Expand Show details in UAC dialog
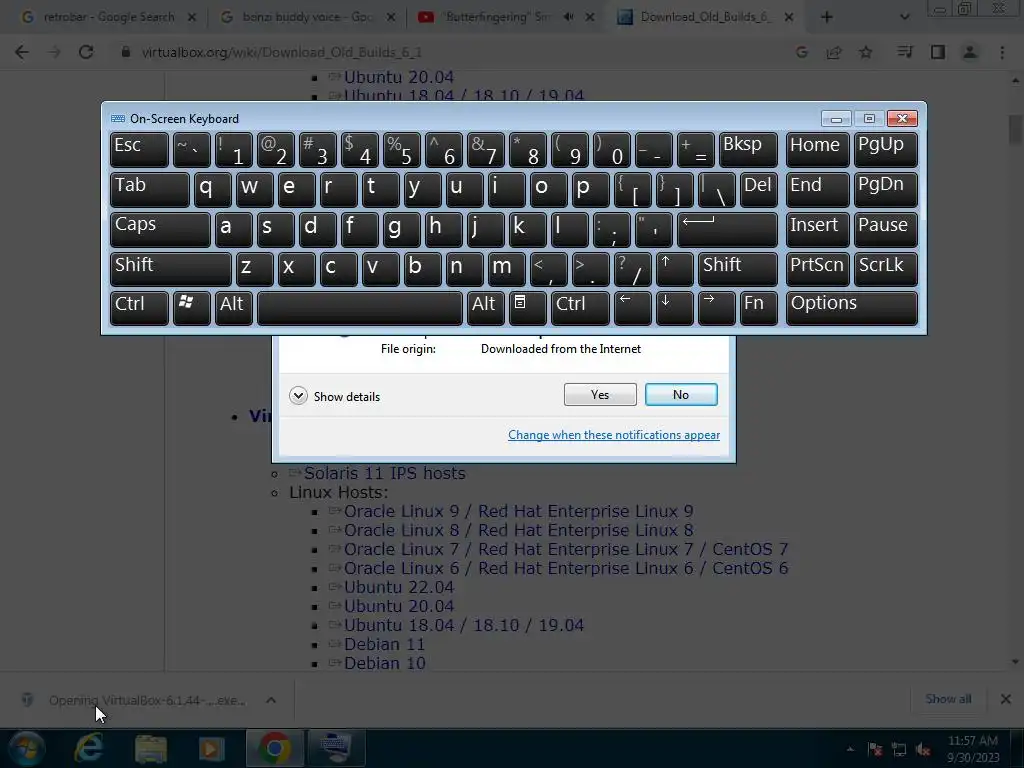1024x768 pixels. click(334, 396)
